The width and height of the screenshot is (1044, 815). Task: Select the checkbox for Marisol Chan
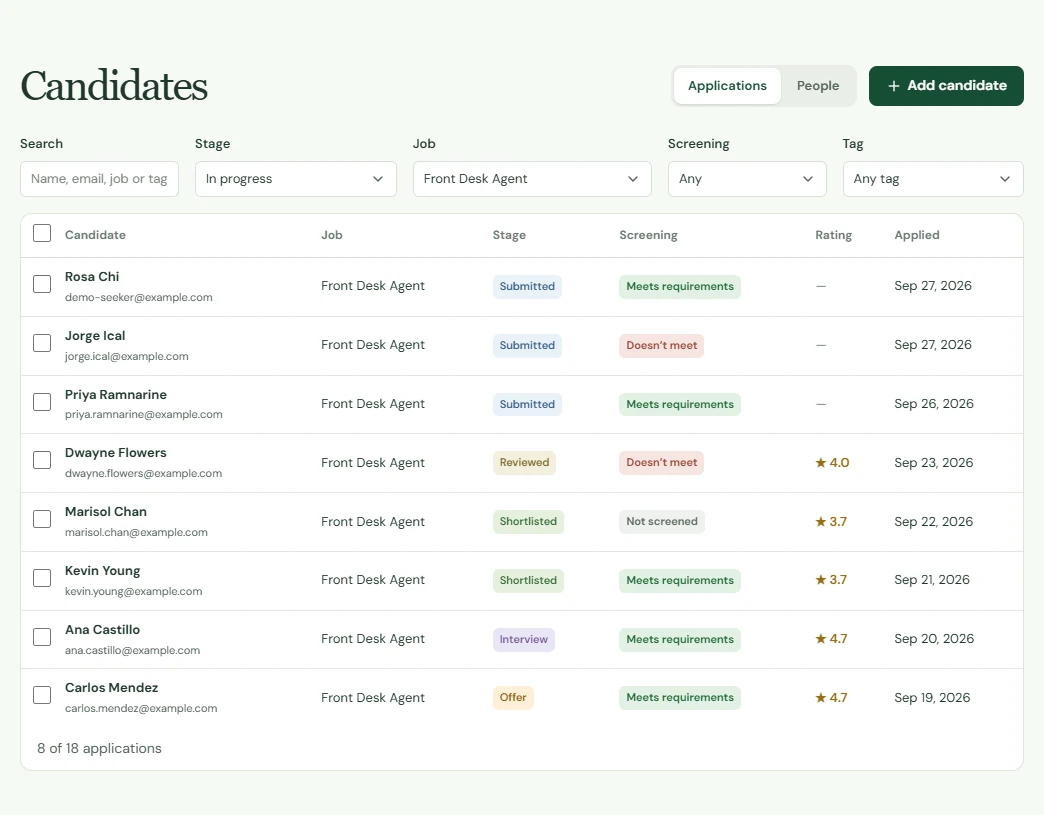[42, 519]
